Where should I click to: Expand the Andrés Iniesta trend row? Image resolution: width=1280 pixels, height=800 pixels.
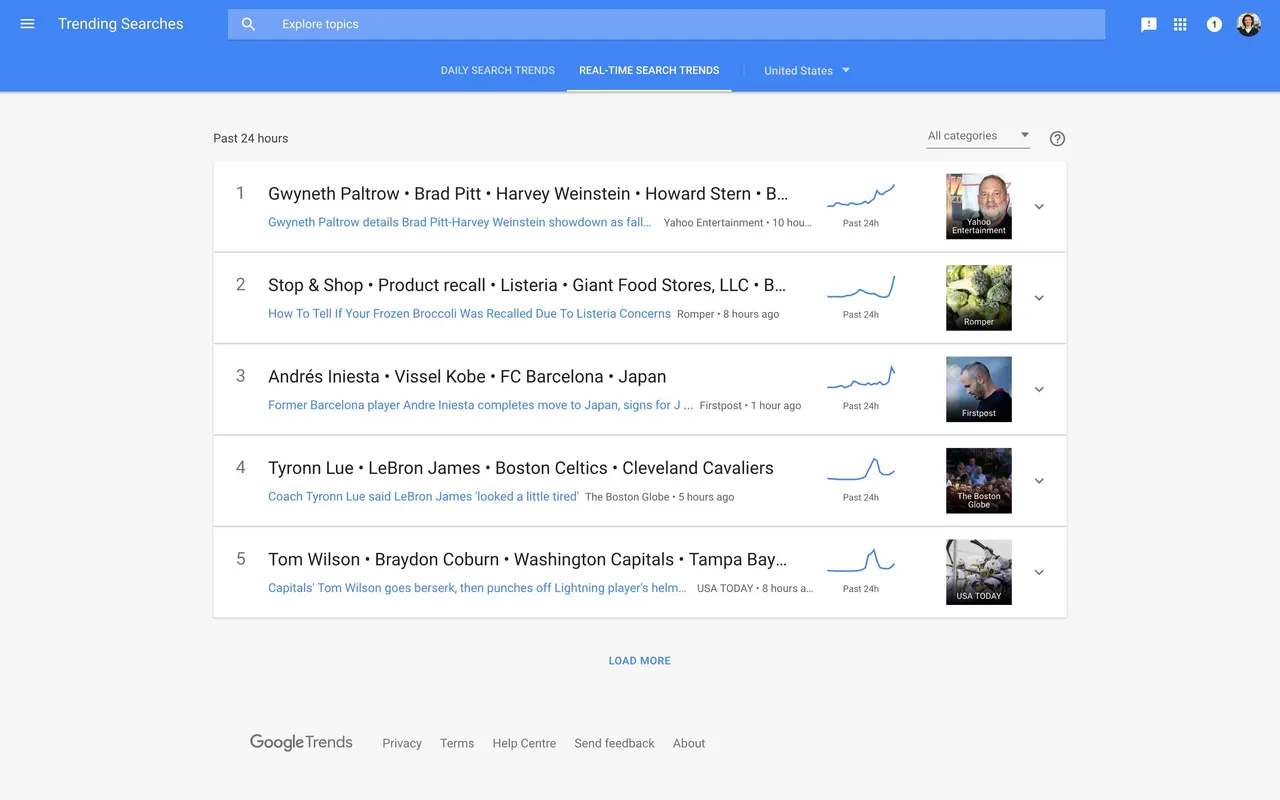point(1039,390)
